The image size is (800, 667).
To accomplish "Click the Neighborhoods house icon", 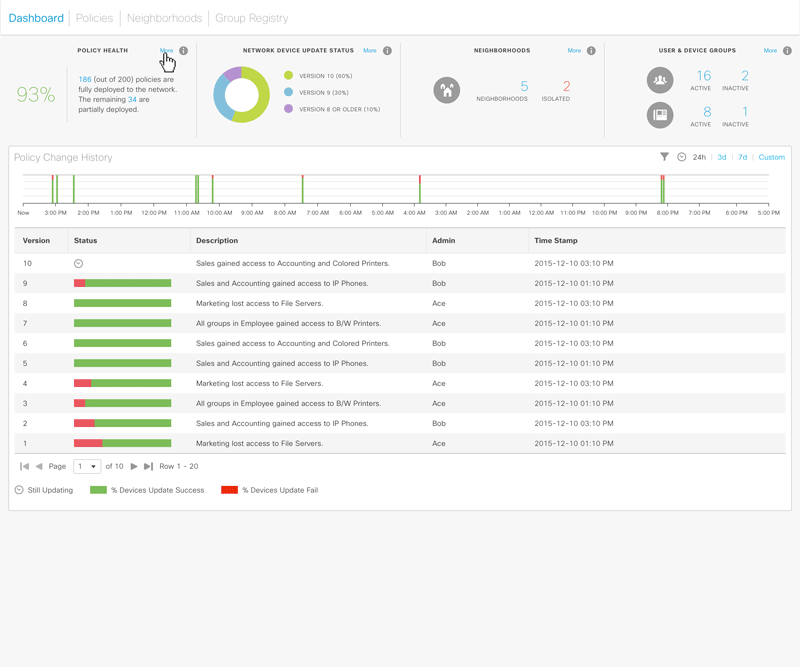I will [447, 90].
